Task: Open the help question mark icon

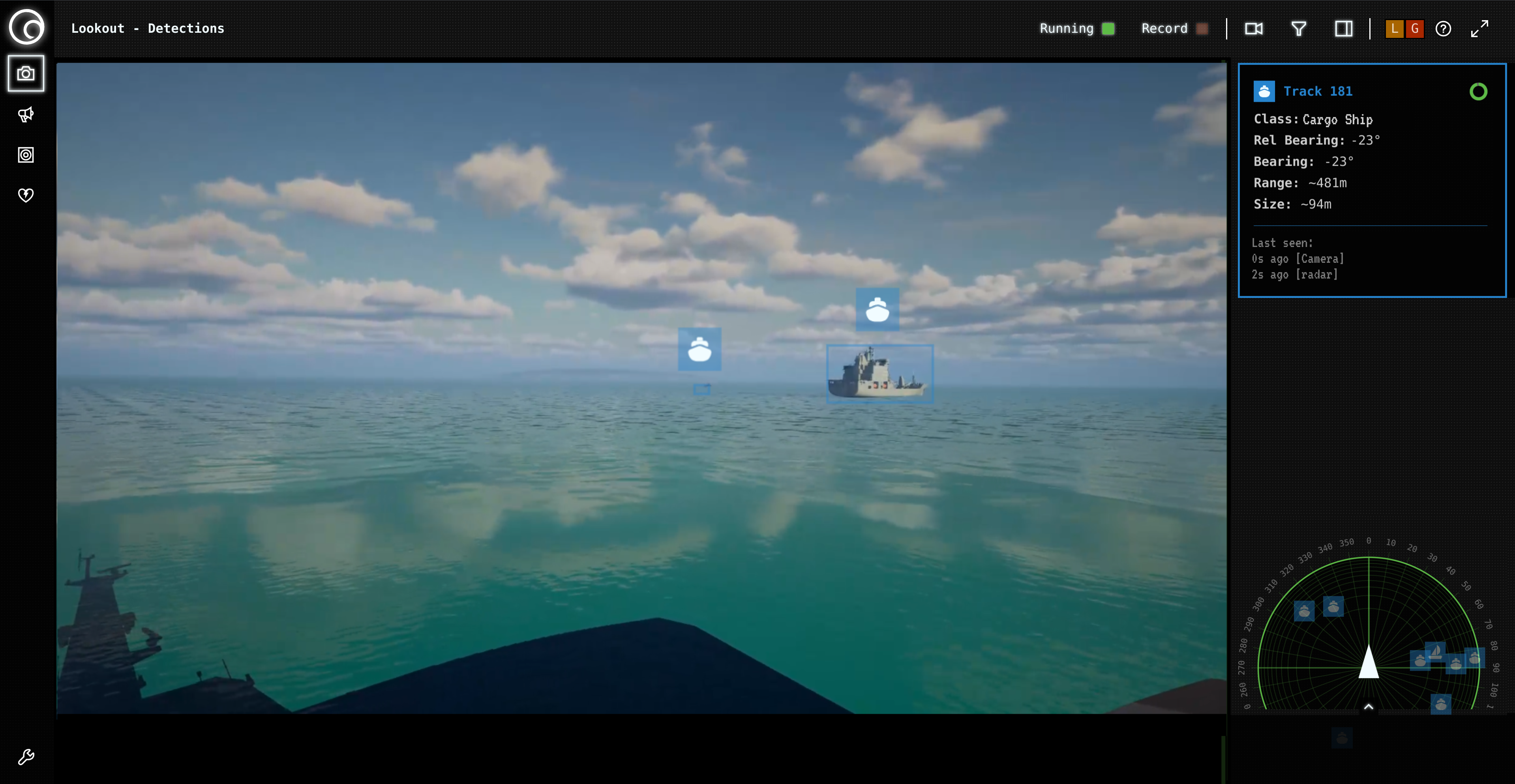Action: point(1443,28)
